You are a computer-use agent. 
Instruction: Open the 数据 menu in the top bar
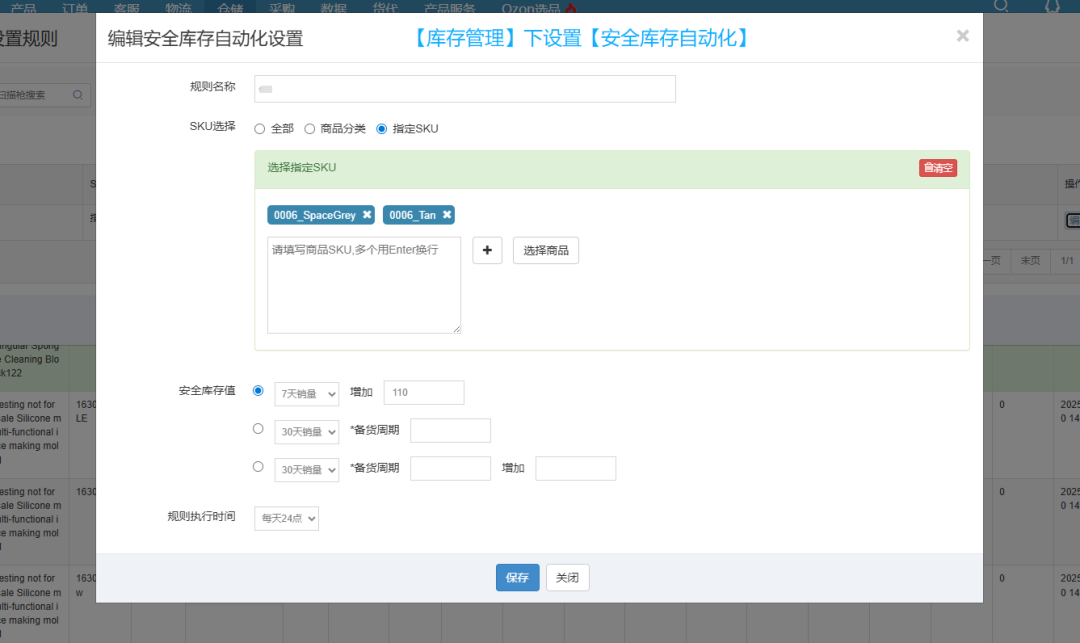(x=333, y=7)
